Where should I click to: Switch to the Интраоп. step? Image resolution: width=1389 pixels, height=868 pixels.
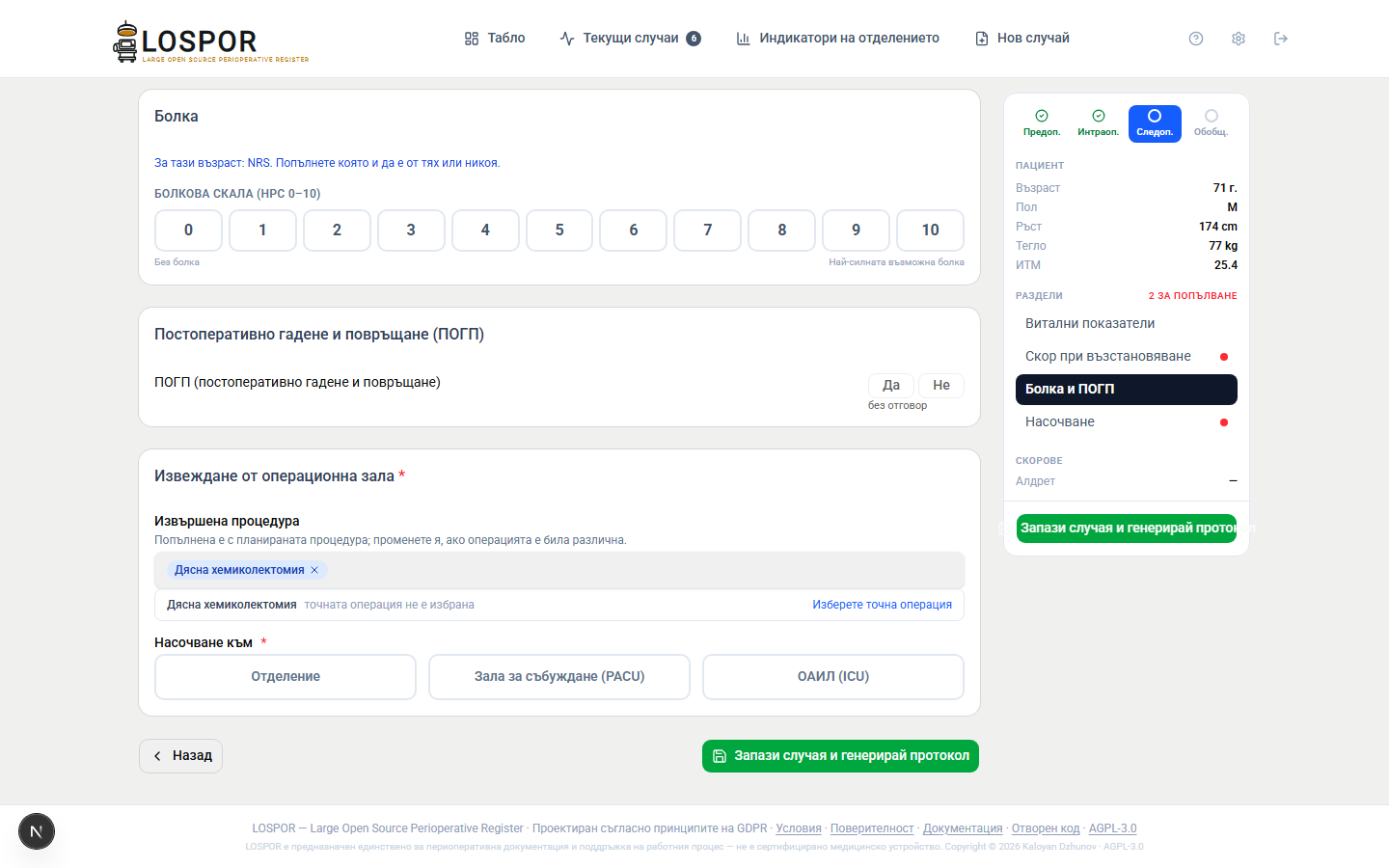click(x=1099, y=123)
